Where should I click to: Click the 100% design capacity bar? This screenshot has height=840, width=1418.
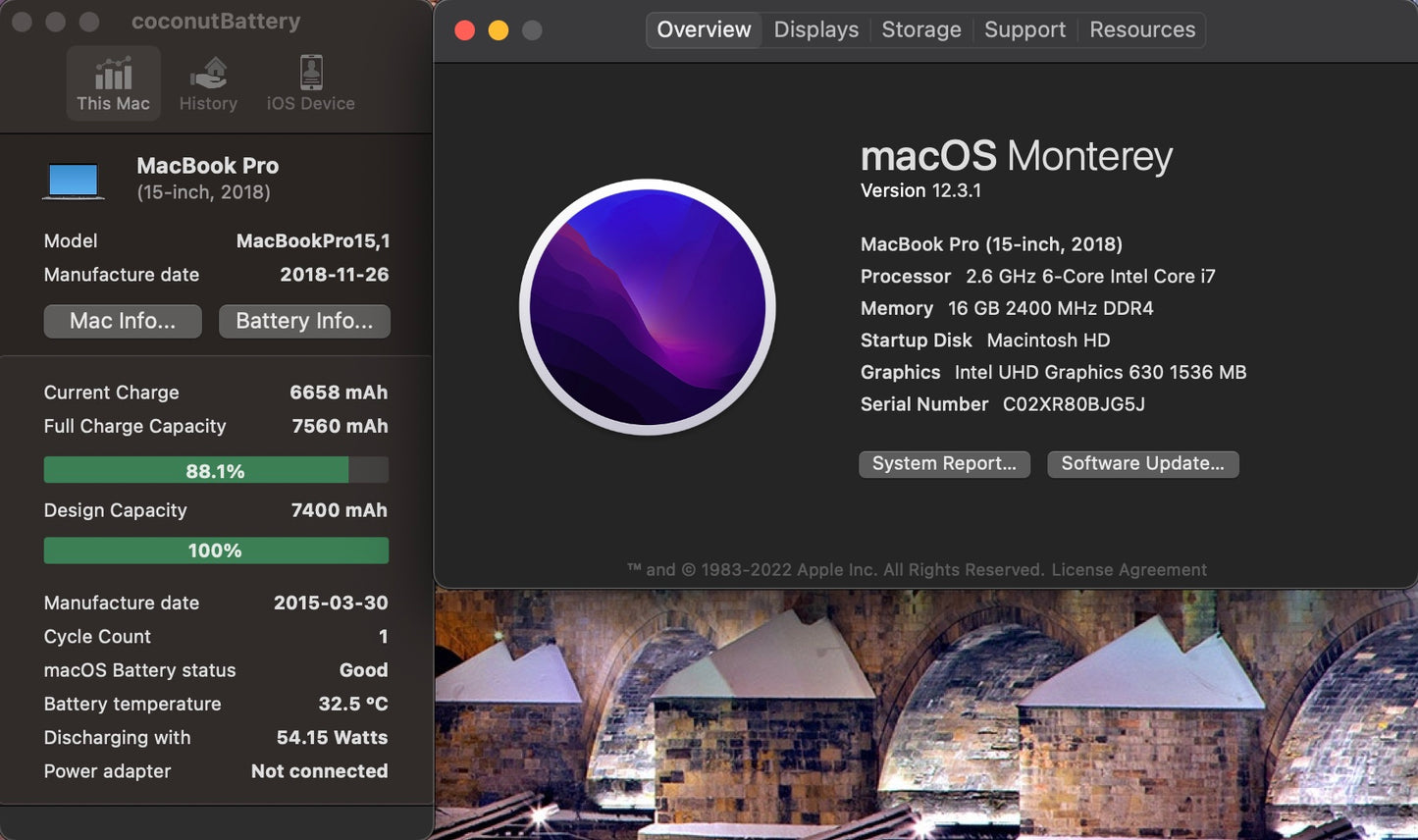pyautogui.click(x=215, y=550)
